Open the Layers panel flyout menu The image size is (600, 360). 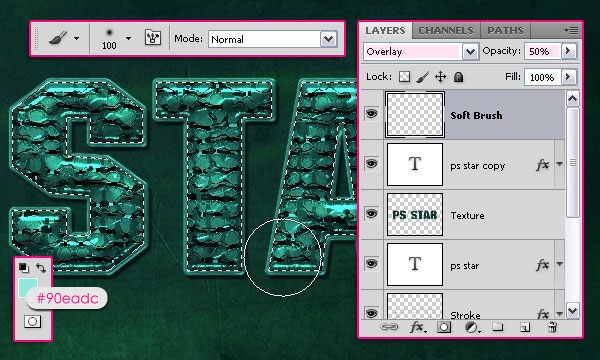571,30
